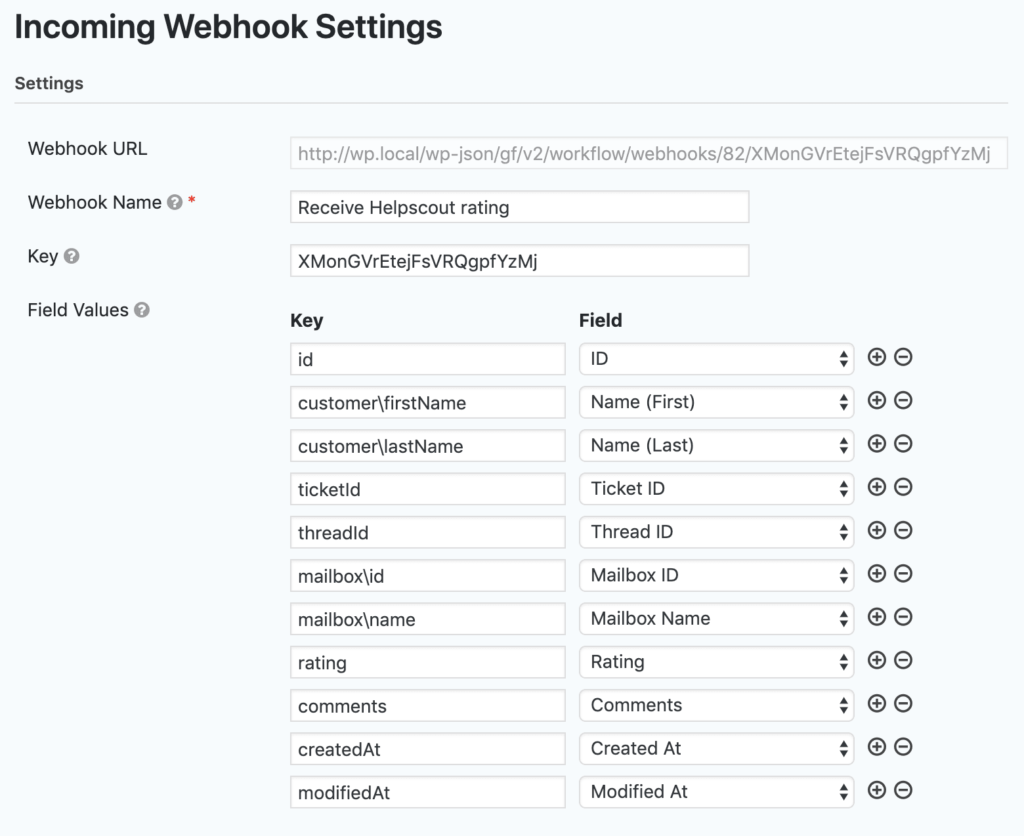Image resolution: width=1024 pixels, height=836 pixels.
Task: Click the 'Key' column header
Action: tap(306, 321)
